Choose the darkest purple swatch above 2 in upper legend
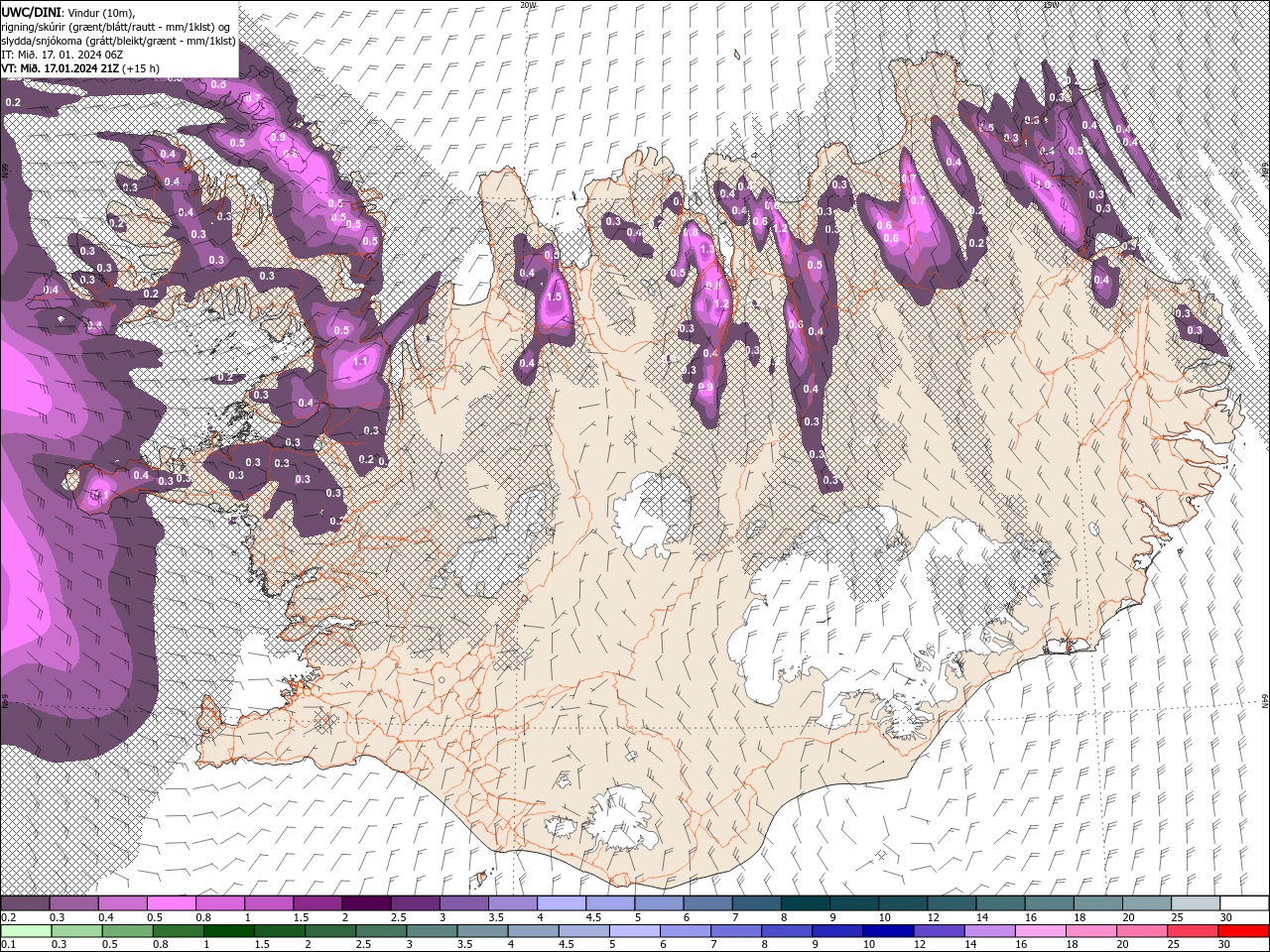 tap(365, 903)
